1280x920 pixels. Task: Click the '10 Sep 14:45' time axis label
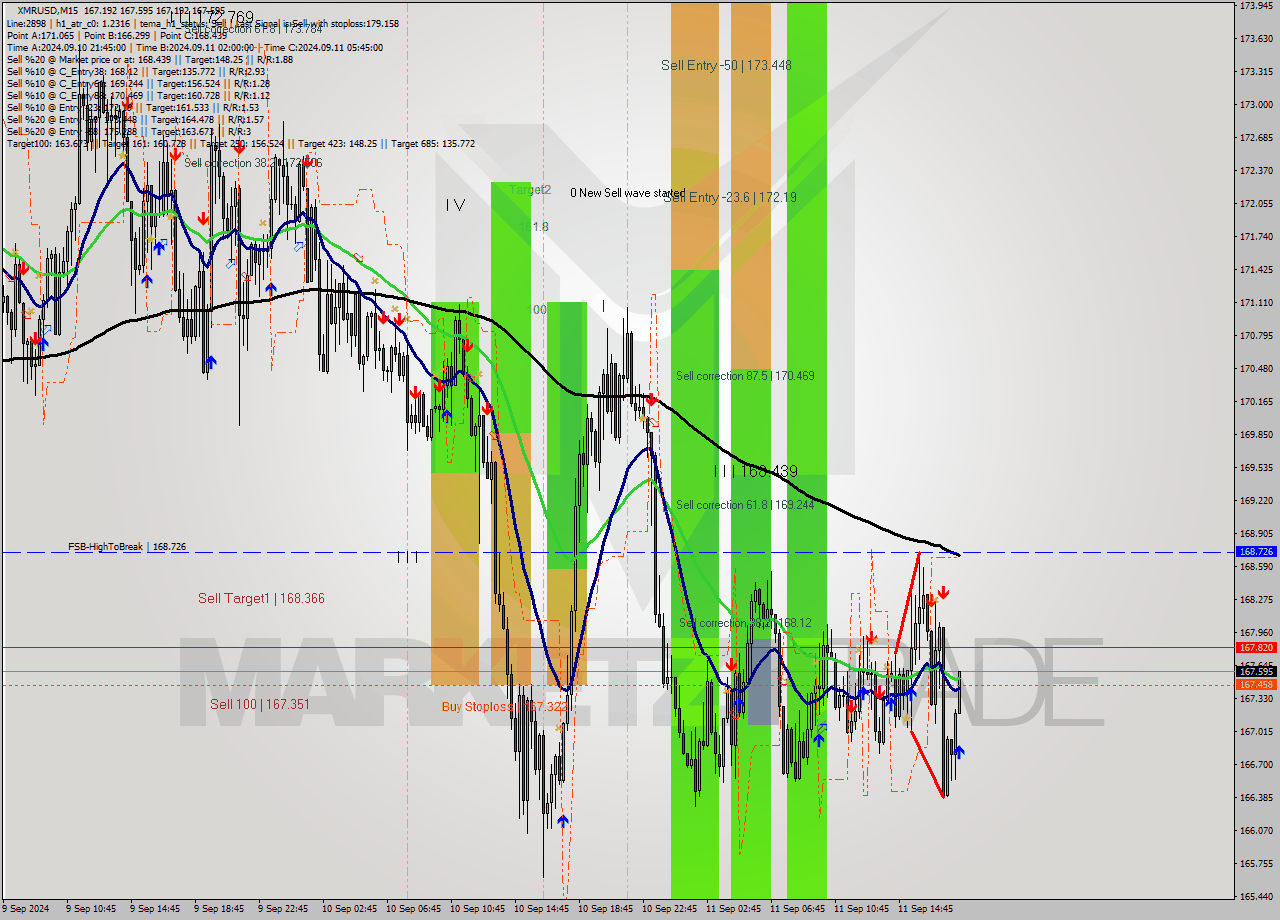(541, 909)
